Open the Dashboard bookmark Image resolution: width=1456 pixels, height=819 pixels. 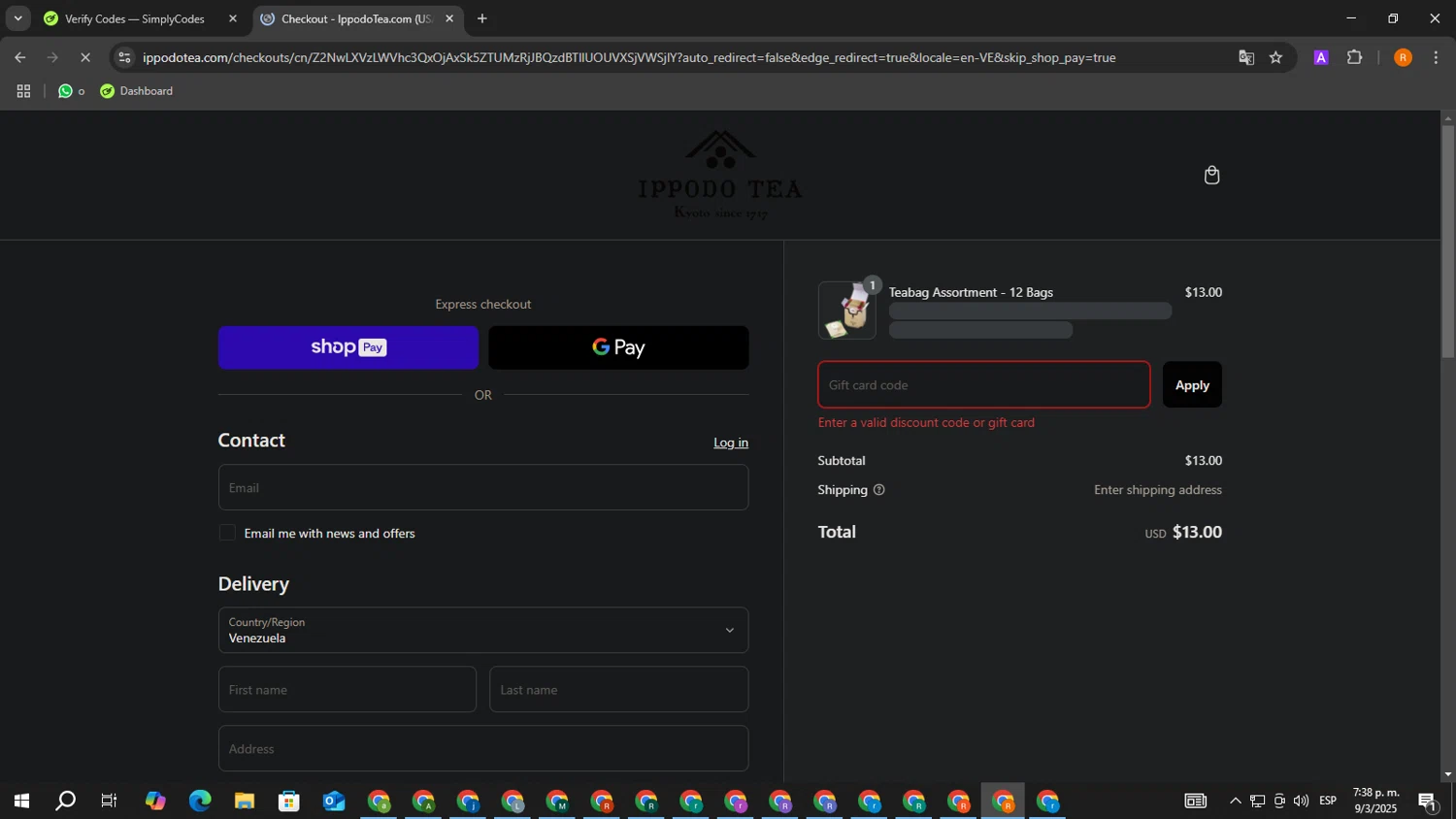(x=137, y=91)
